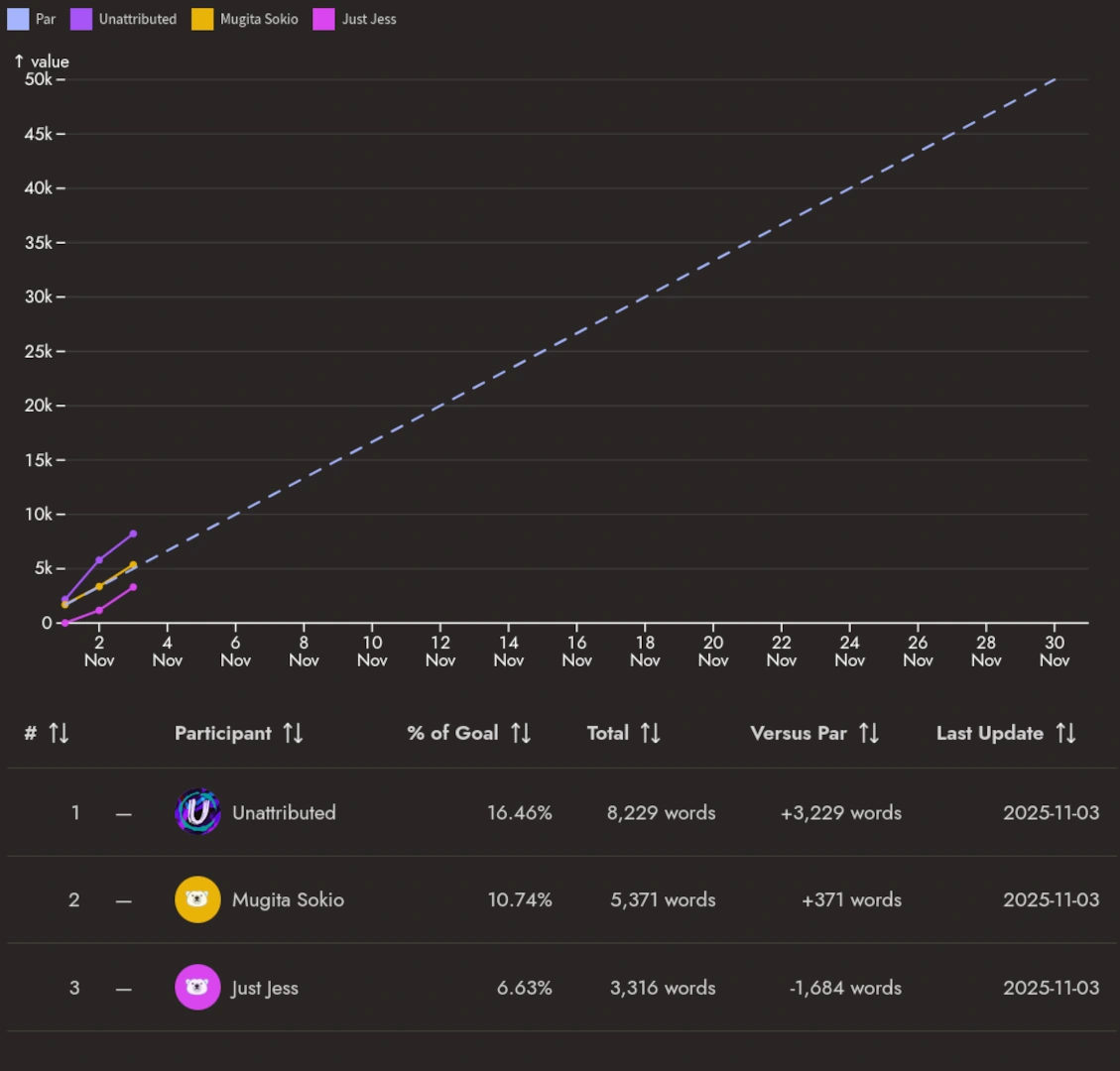Image resolution: width=1120 pixels, height=1071 pixels.
Task: Click the endpoint of the dashed Par line
Action: click(1054, 79)
